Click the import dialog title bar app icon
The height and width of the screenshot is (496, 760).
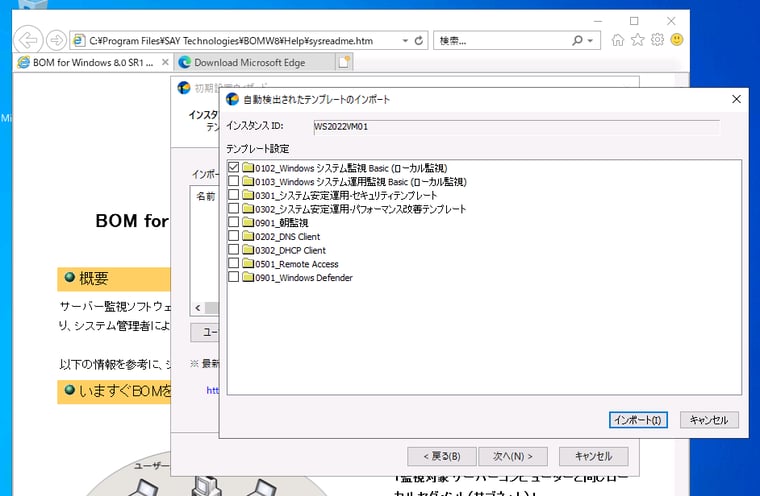[233, 99]
